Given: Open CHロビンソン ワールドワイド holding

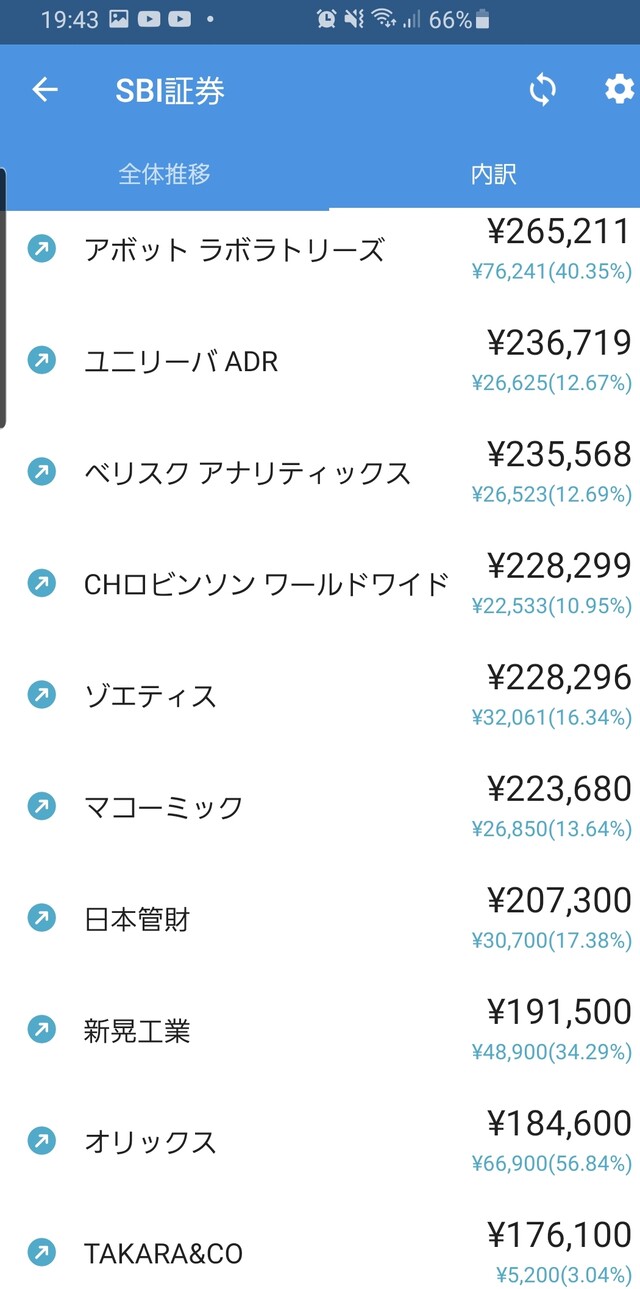Looking at the screenshot, I should pyautogui.click(x=266, y=584).
